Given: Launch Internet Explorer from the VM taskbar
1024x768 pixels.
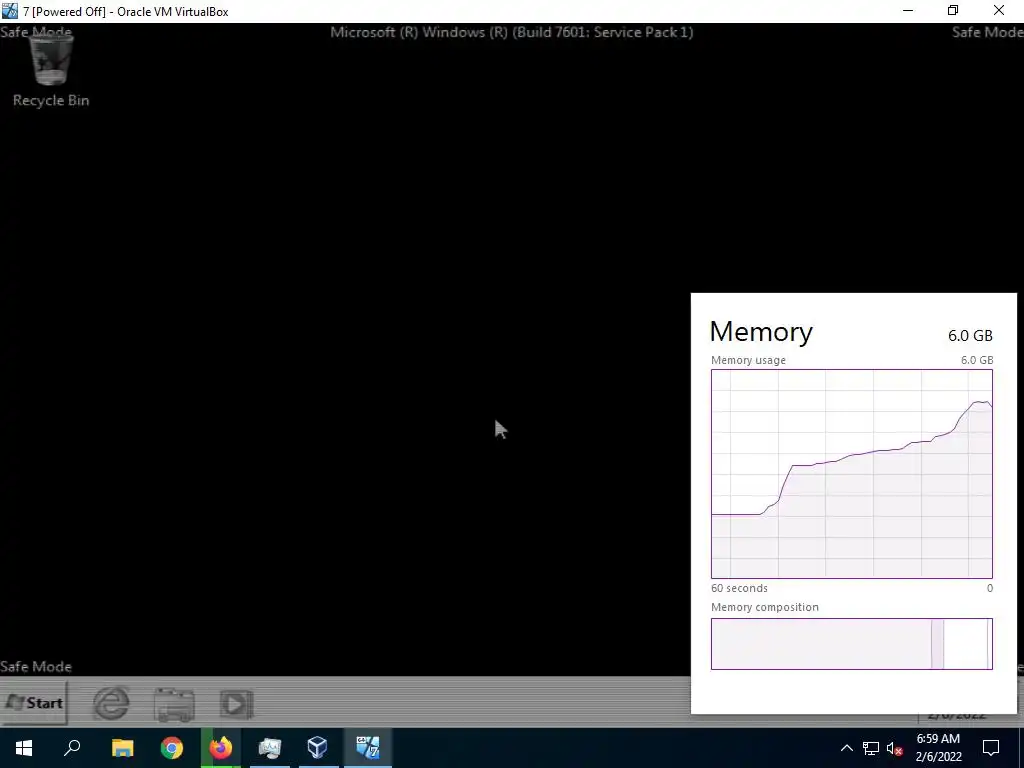Looking at the screenshot, I should 112,703.
